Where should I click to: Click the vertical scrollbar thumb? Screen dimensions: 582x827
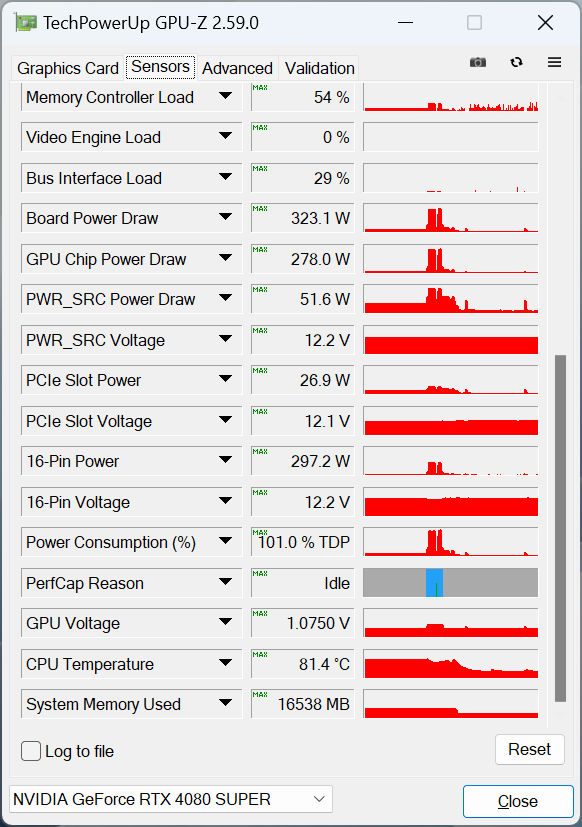[560, 528]
